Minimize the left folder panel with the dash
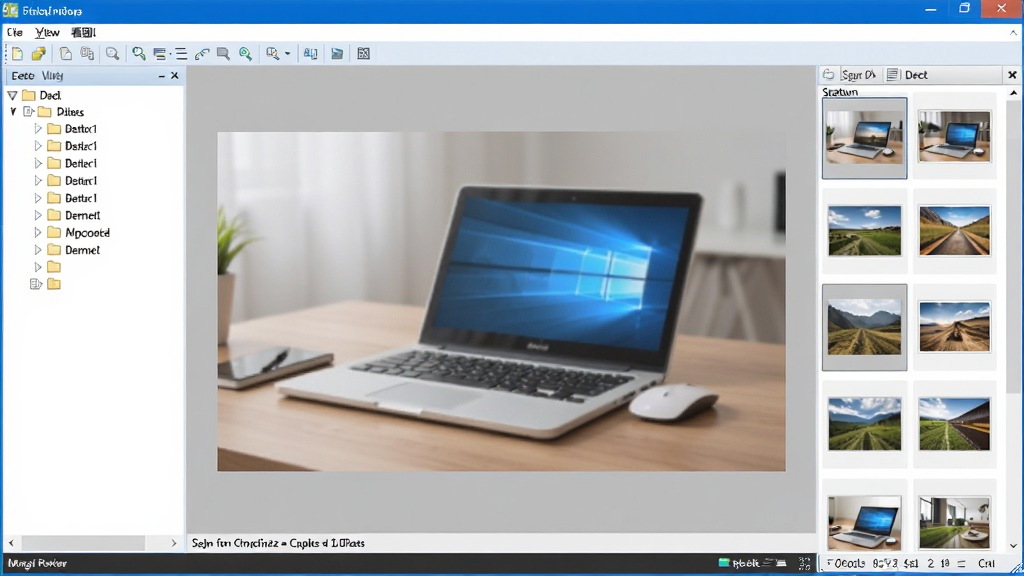 [x=161, y=76]
